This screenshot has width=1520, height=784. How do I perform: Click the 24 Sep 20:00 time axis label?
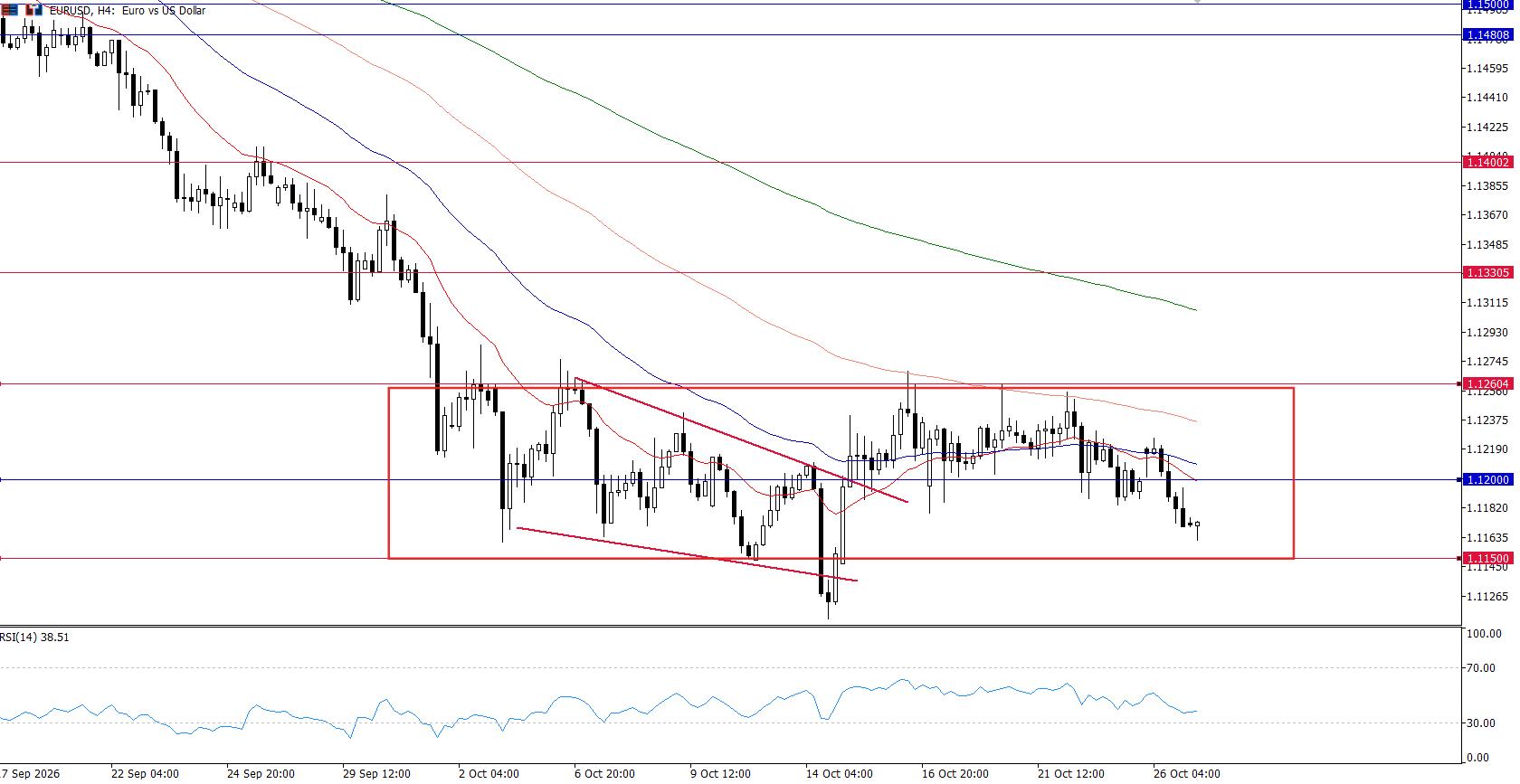pyautogui.click(x=261, y=774)
